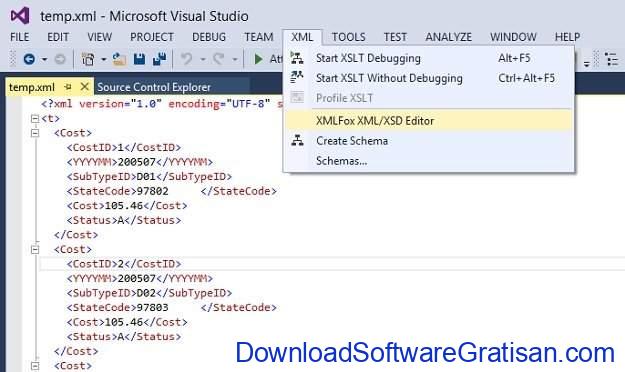This screenshot has width=625, height=372.
Task: Choose XMLFox XML/XSD Editor menu entry
Action: 429,121
